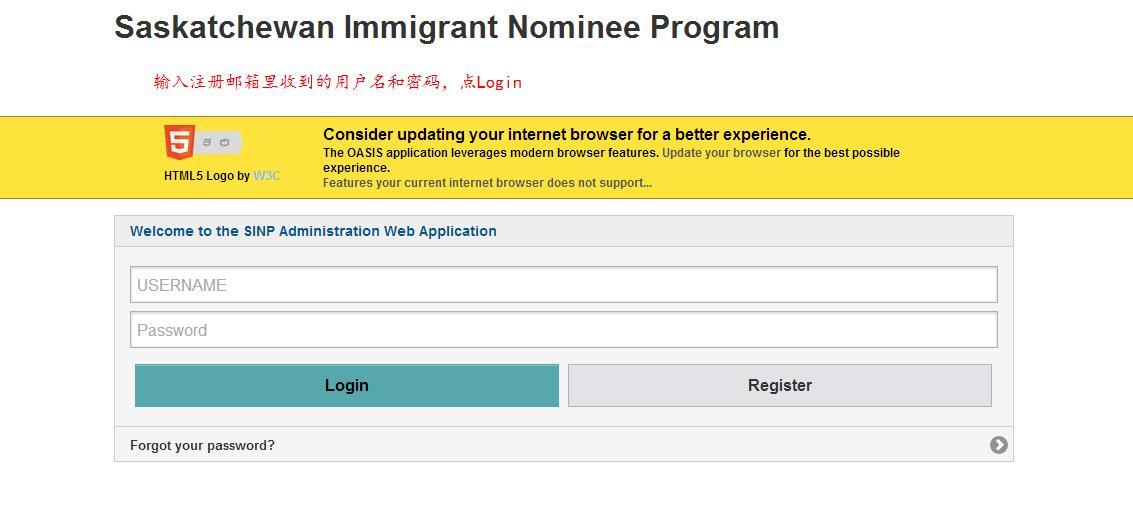The image size is (1133, 529).
Task: Follow the "Update your browser" link
Action: click(x=721, y=153)
